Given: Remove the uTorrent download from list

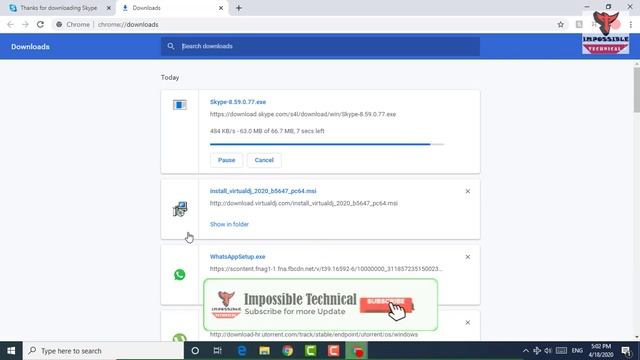Looking at the screenshot, I should 468,322.
